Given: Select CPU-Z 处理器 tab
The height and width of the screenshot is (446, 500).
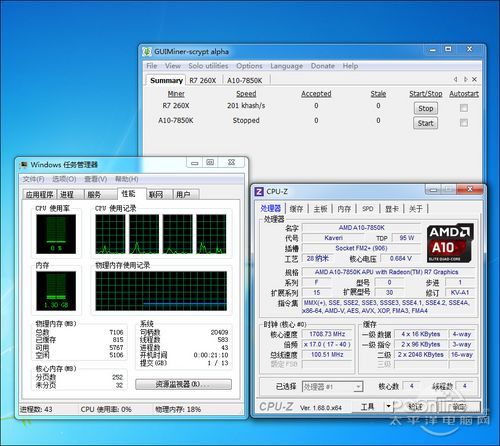Looking at the screenshot, I should pyautogui.click(x=271, y=209).
